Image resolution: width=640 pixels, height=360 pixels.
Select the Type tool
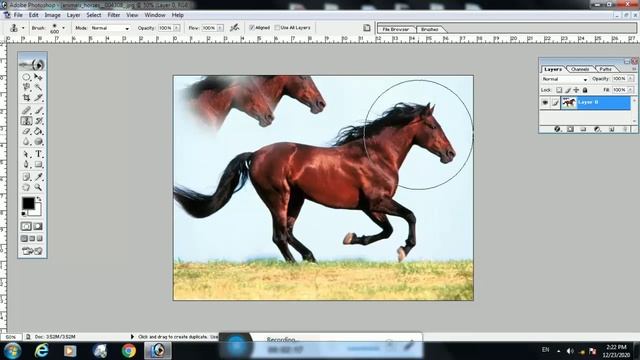pos(38,154)
